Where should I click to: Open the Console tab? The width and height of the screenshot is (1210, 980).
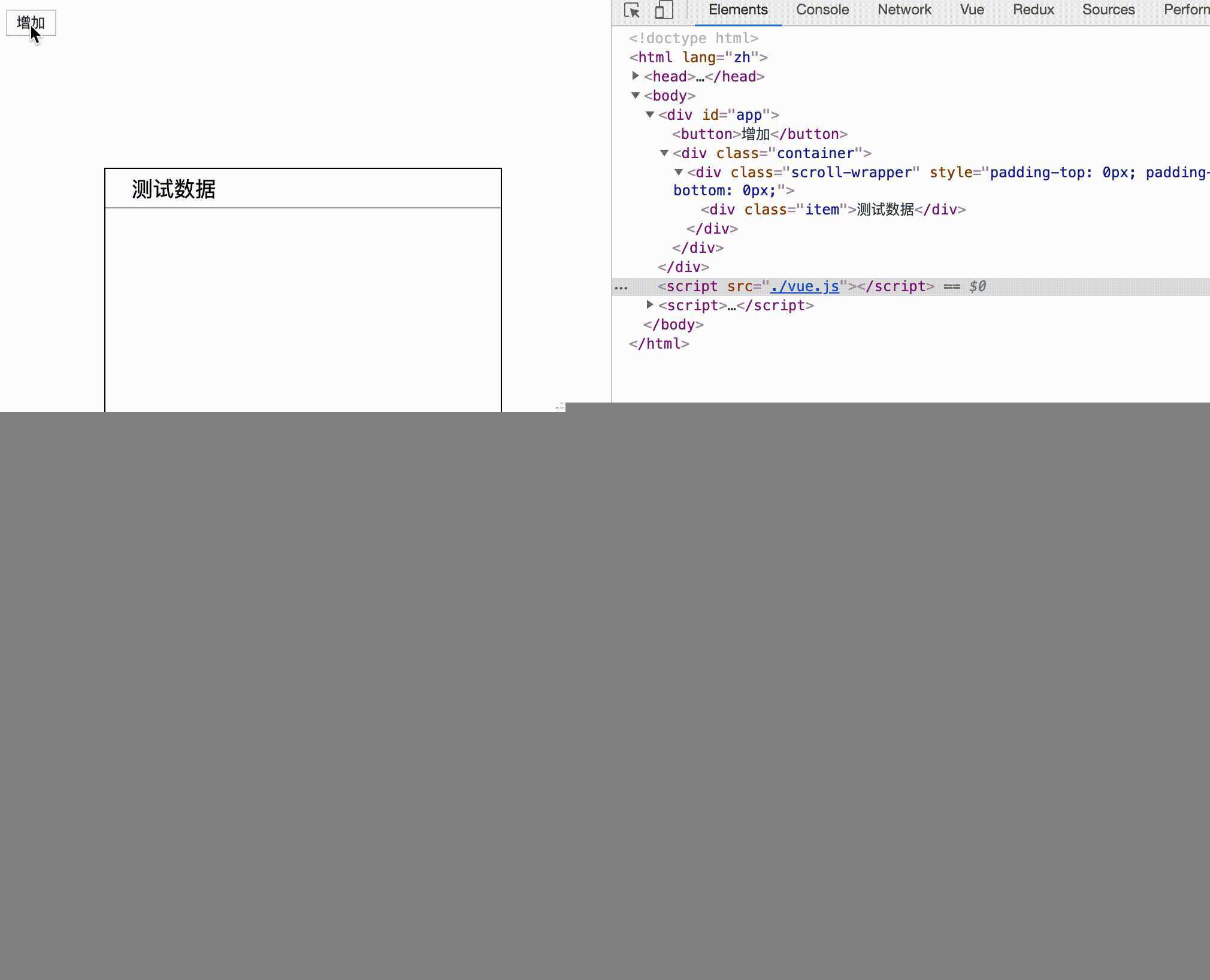tap(822, 10)
